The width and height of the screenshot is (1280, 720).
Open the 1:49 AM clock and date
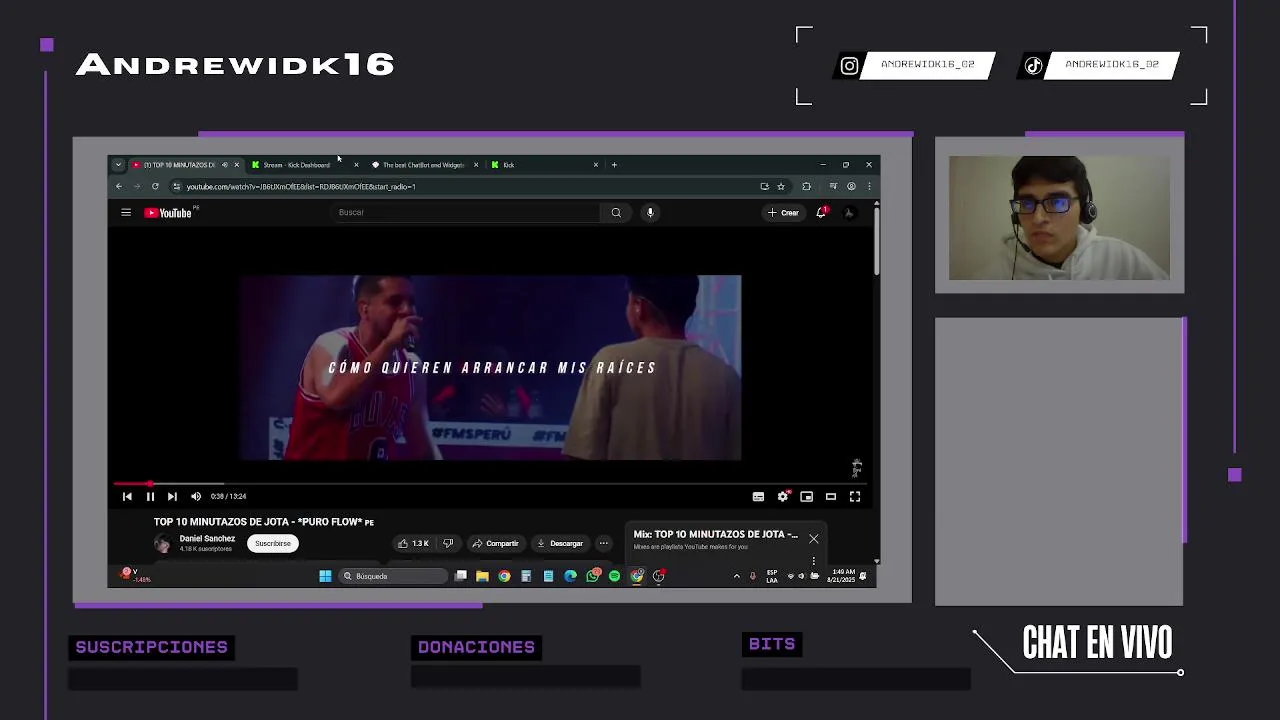(843, 576)
